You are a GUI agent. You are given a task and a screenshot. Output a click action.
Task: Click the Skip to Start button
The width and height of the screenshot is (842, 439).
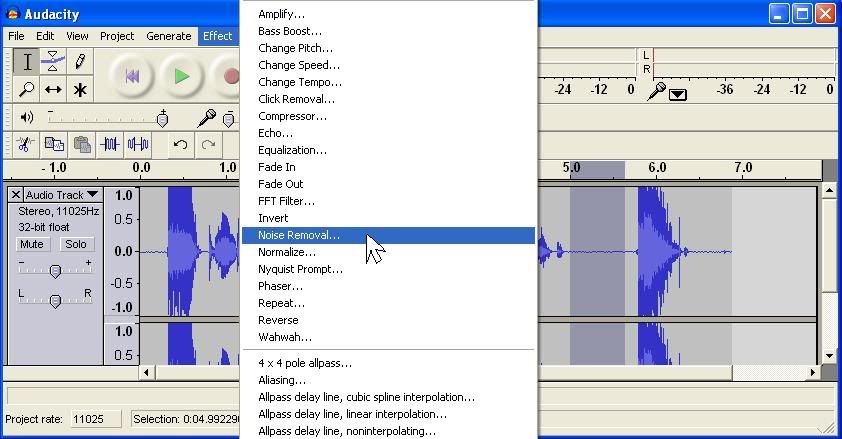(x=132, y=76)
